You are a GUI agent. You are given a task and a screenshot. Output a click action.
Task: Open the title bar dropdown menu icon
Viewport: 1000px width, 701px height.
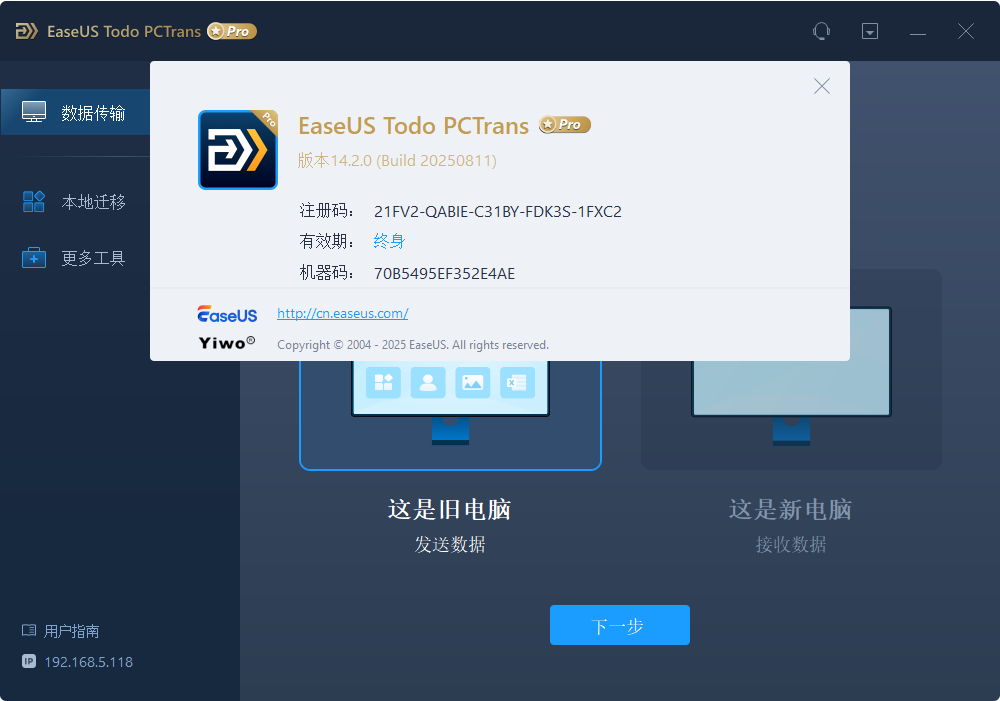pos(870,31)
